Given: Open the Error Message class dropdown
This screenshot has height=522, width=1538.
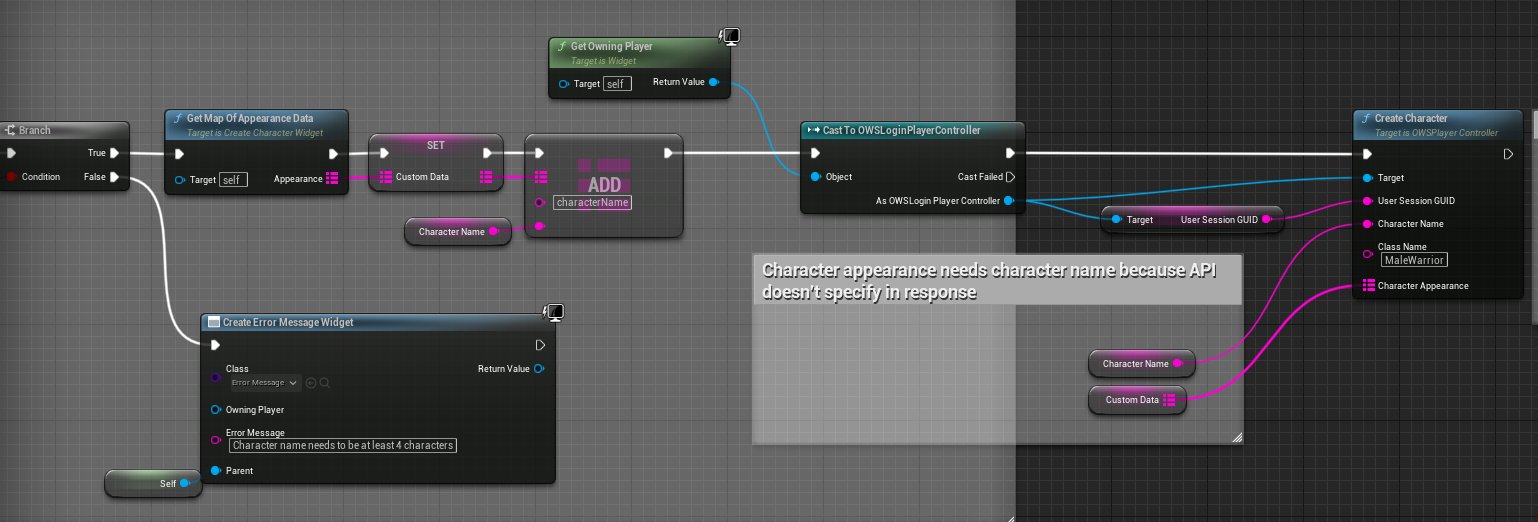Looking at the screenshot, I should [x=264, y=382].
